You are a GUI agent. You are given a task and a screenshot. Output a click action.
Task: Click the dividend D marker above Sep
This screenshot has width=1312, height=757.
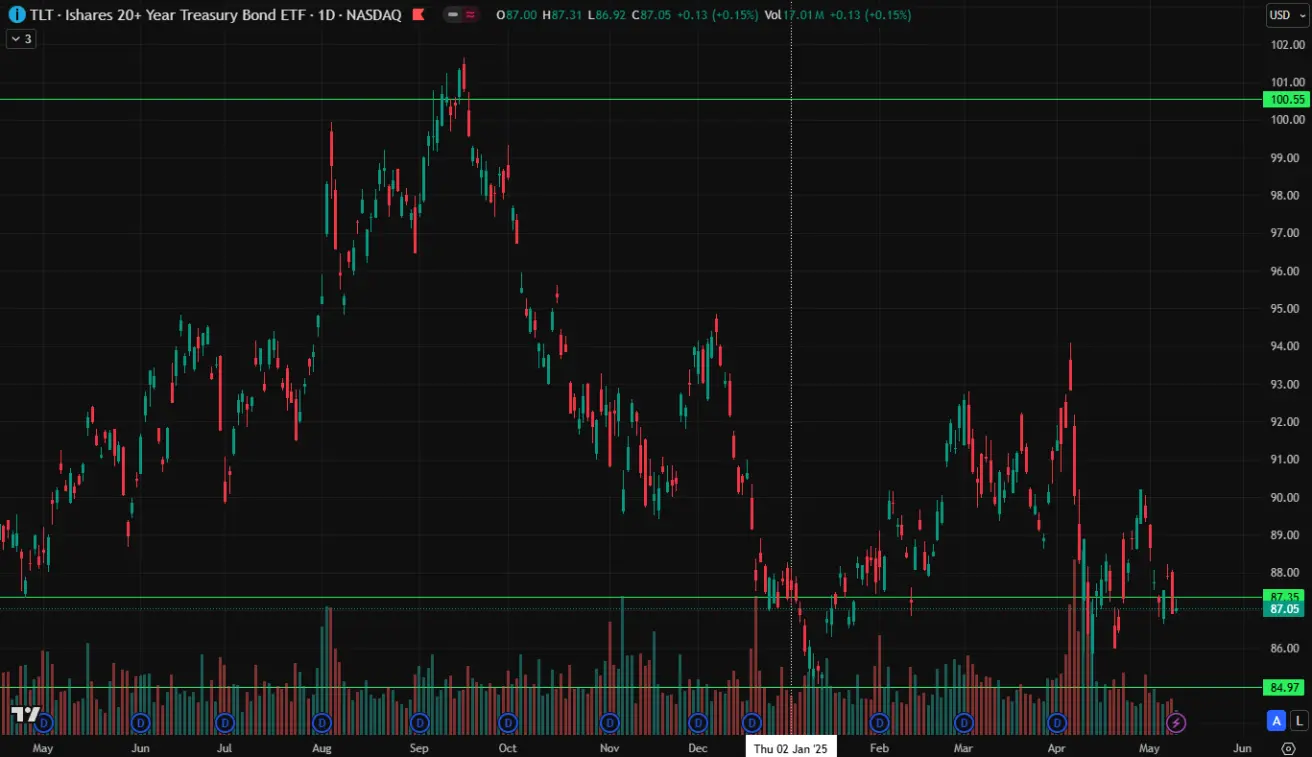click(x=420, y=722)
